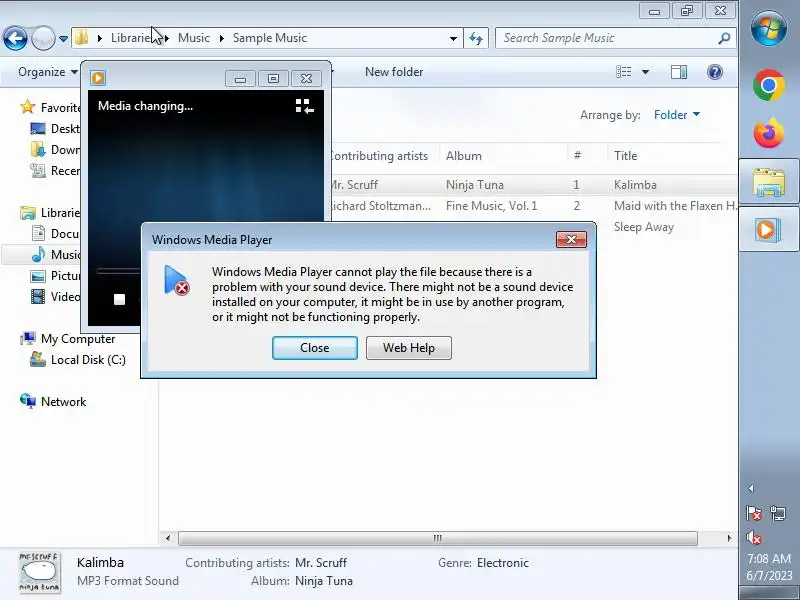This screenshot has height=600, width=800.
Task: Click the Mr. Scruff value in the details pane
Action: tap(321, 563)
